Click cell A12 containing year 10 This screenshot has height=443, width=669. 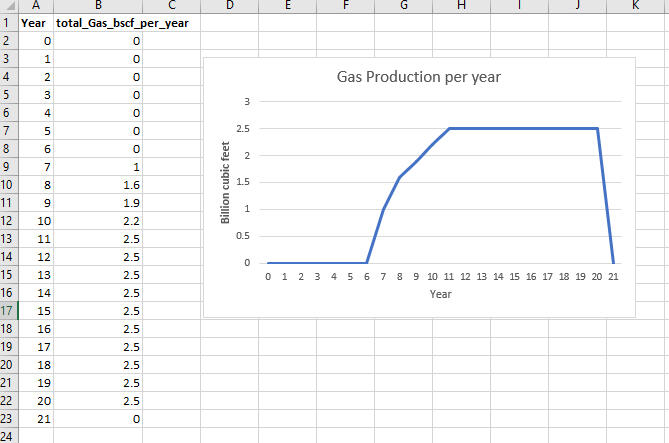pyautogui.click(x=36, y=221)
